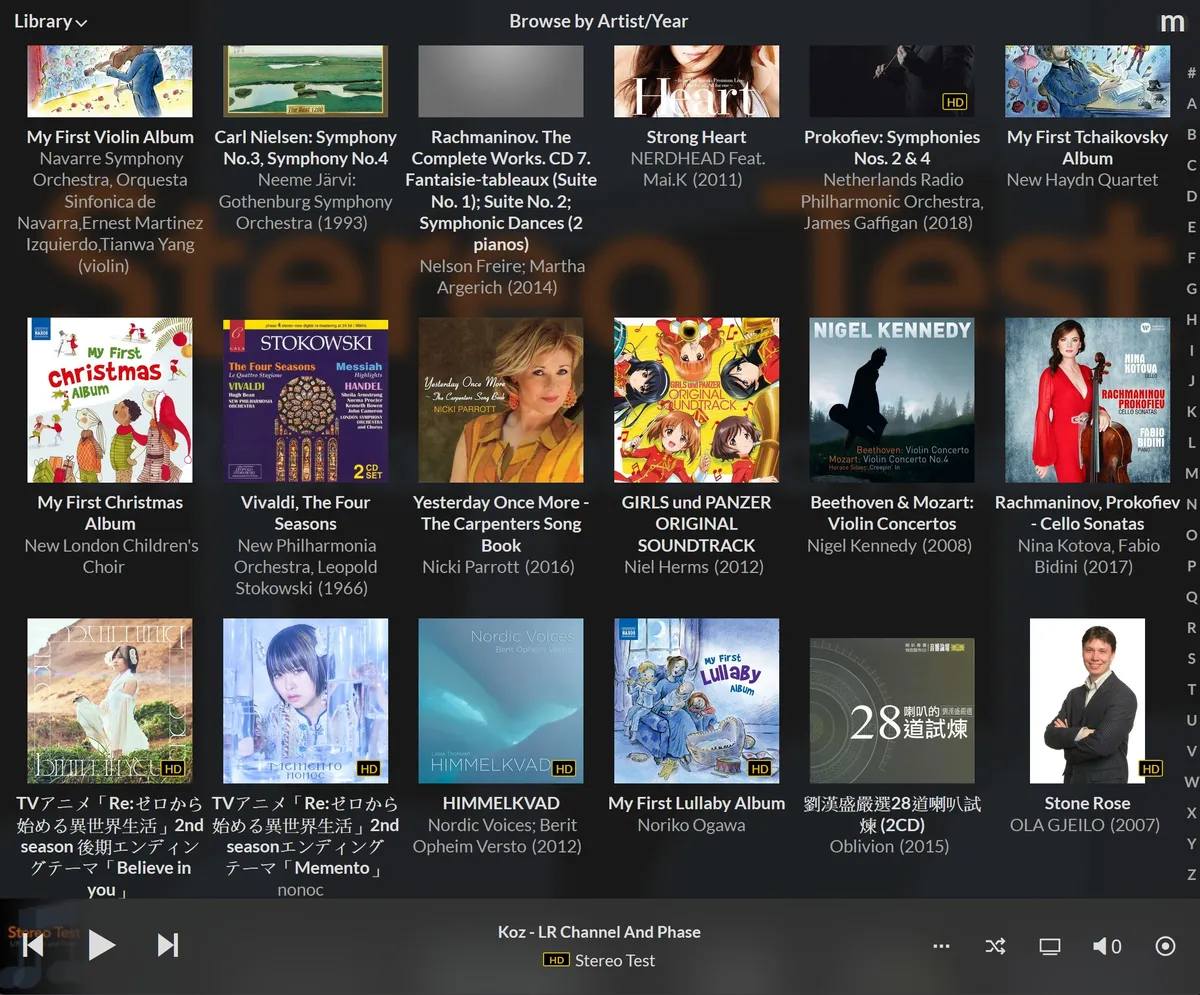Open the Library dropdown menu
The width and height of the screenshot is (1200, 995).
point(50,21)
